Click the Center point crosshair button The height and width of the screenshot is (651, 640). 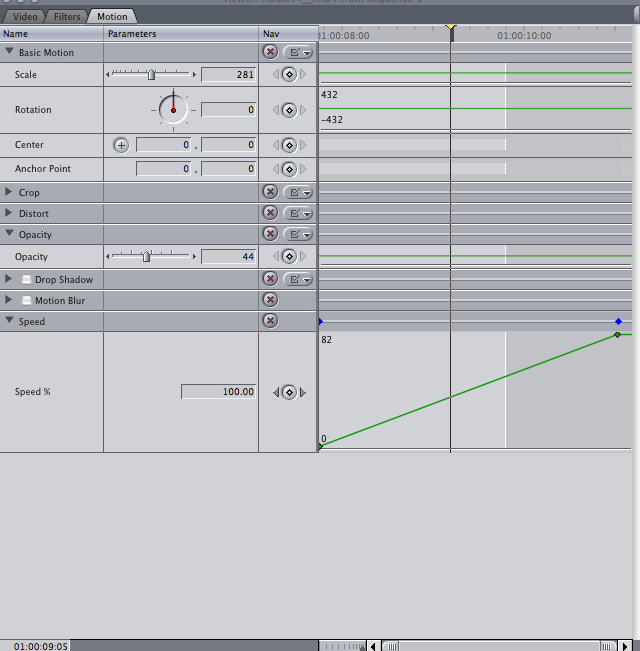coord(121,145)
